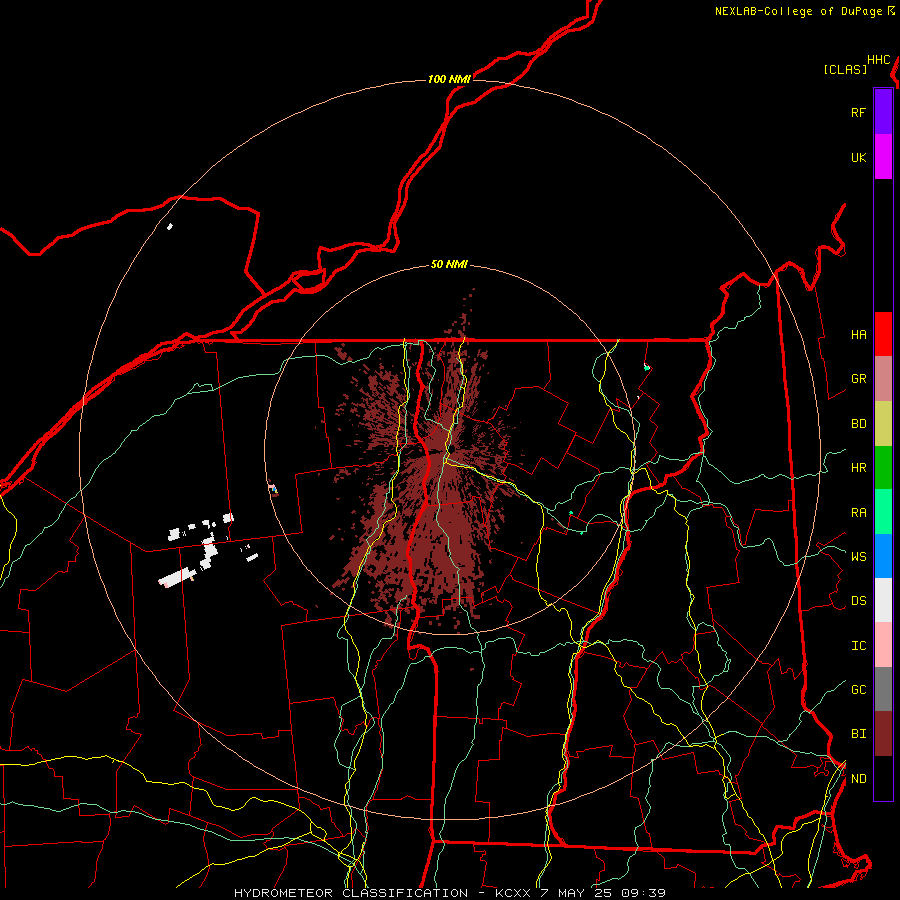Click the Hydrometeor Classification KCXX caption
Viewport: 900px width, 900px height.
[x=449, y=893]
